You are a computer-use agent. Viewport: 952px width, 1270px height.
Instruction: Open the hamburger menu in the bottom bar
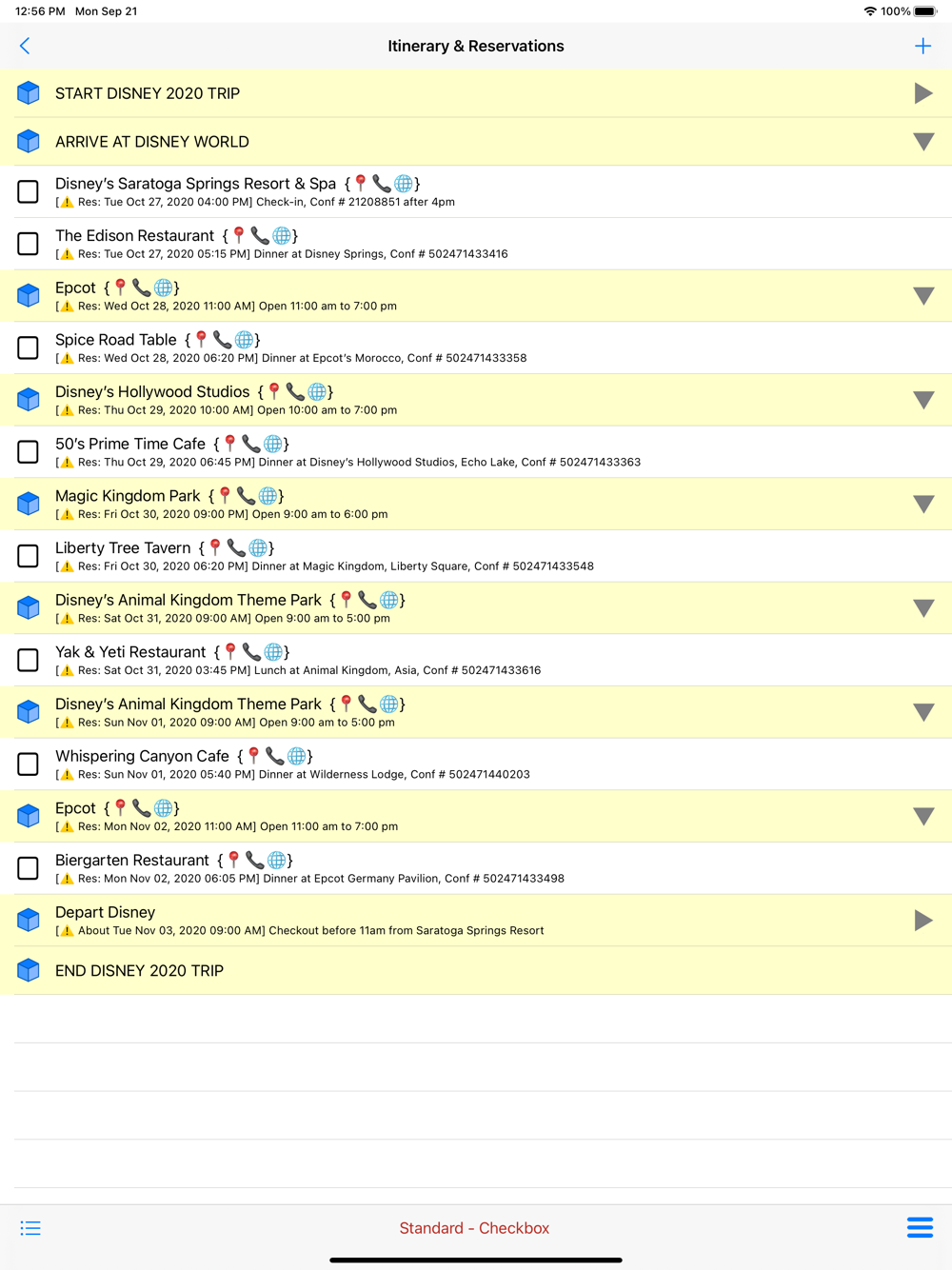(920, 1227)
